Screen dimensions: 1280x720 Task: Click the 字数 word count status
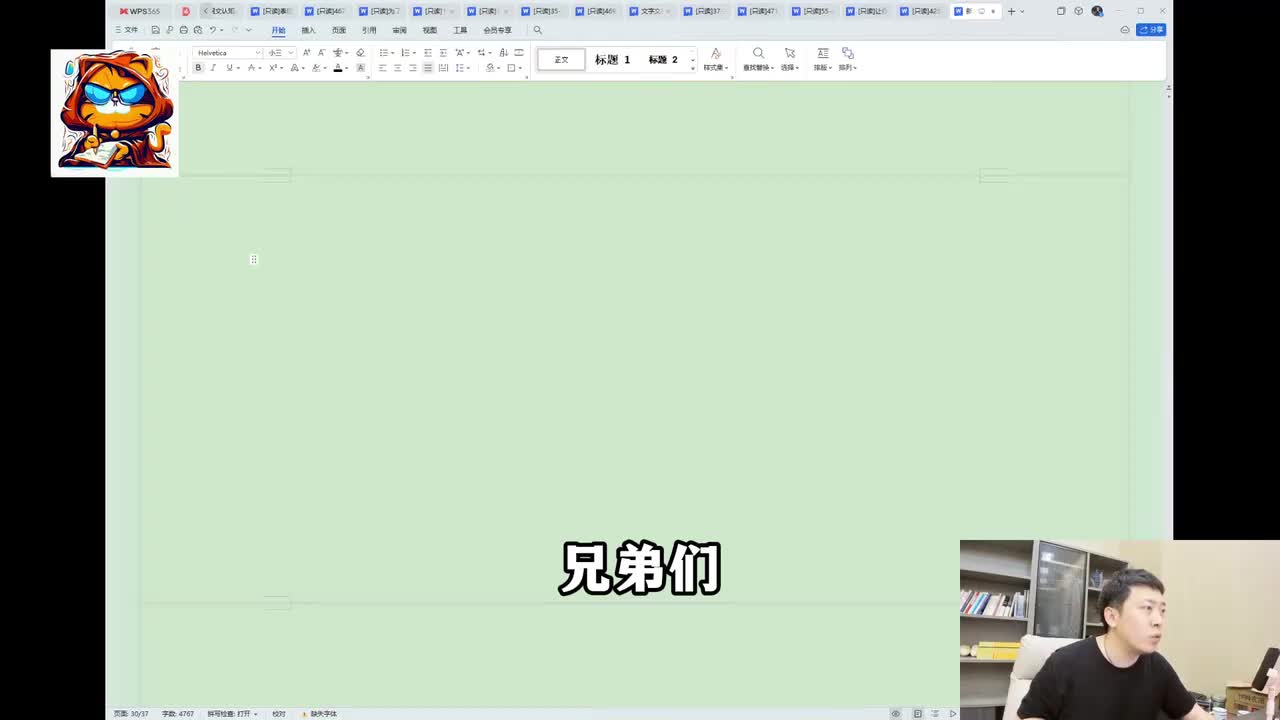point(178,714)
